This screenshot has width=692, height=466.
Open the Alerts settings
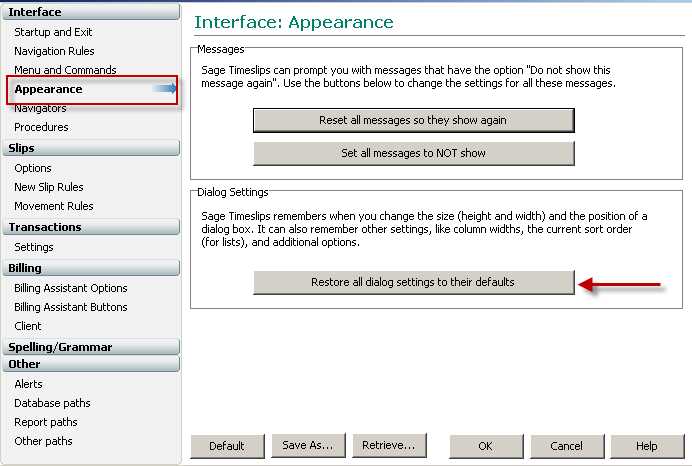click(x=28, y=384)
